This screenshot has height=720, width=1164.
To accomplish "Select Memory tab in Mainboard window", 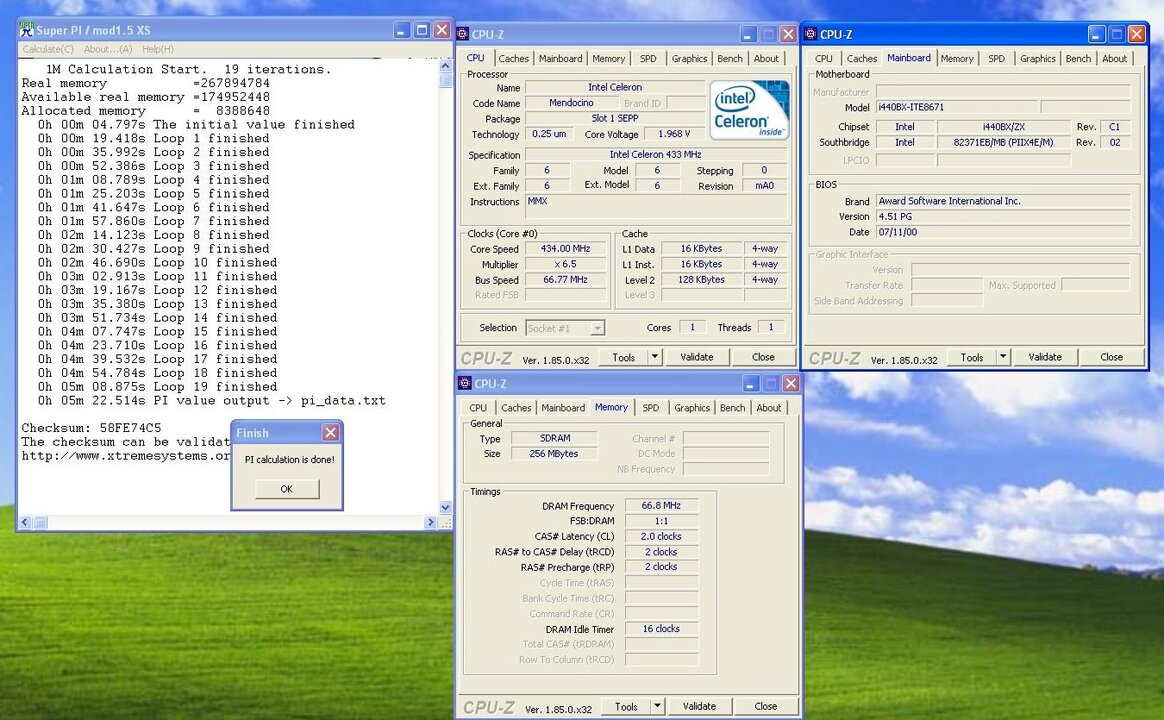I will coord(957,59).
